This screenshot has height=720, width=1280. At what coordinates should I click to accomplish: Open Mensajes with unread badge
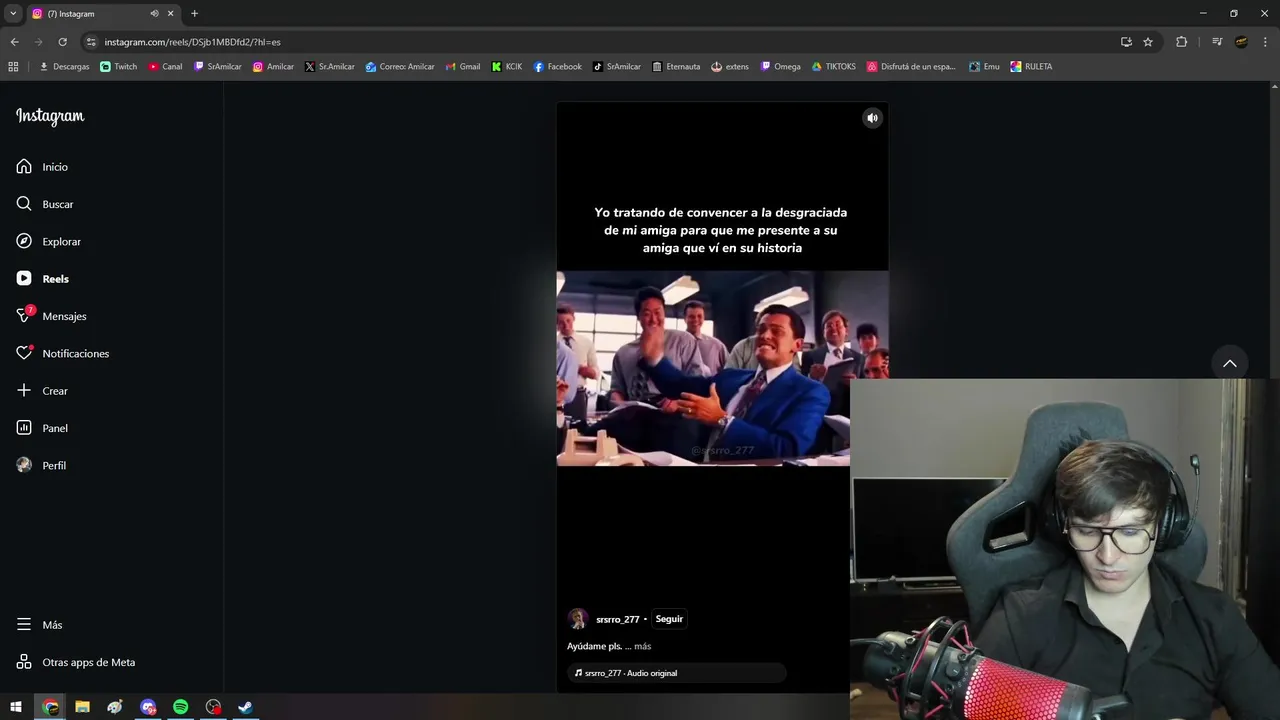click(x=51, y=316)
